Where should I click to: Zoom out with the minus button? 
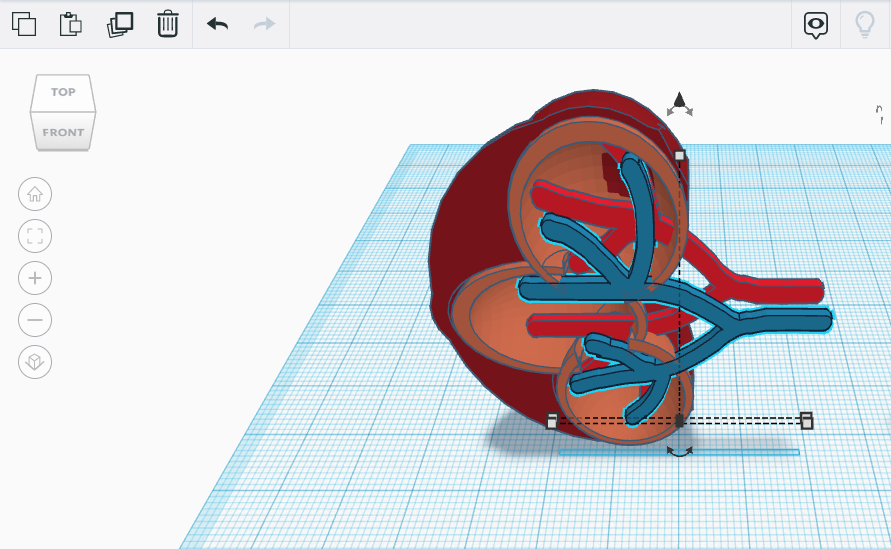(35, 320)
